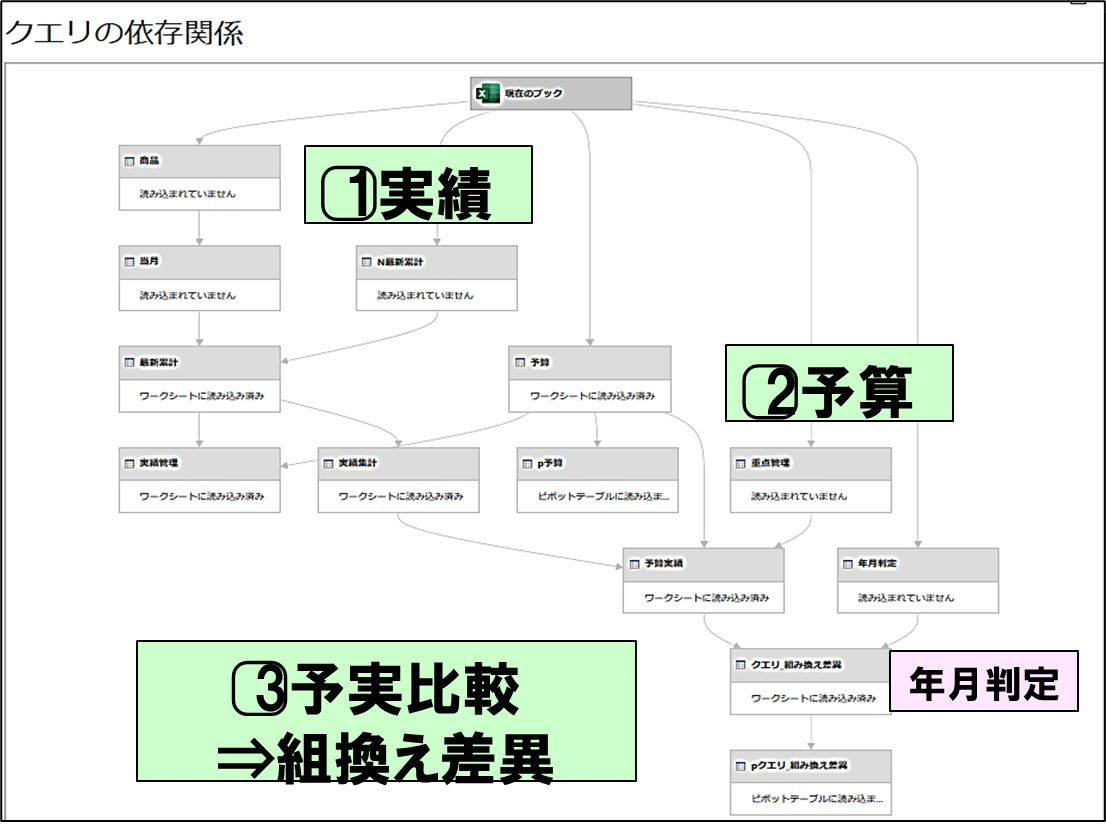
Task: Click the table icon of p予算 query
Action: [x=527, y=464]
